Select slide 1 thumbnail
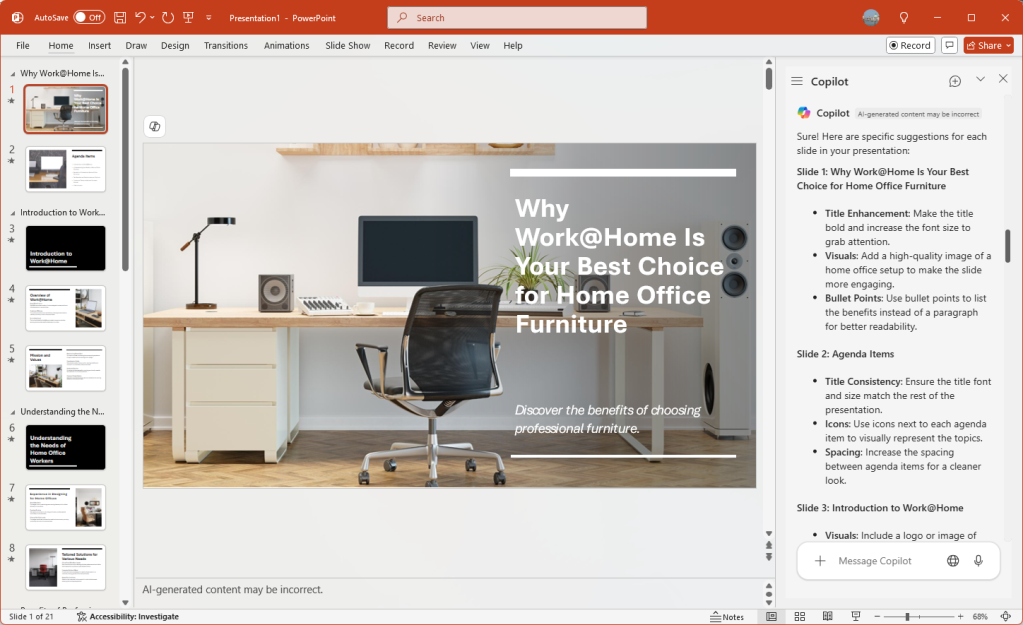The height and width of the screenshot is (625, 1023). tap(65, 109)
